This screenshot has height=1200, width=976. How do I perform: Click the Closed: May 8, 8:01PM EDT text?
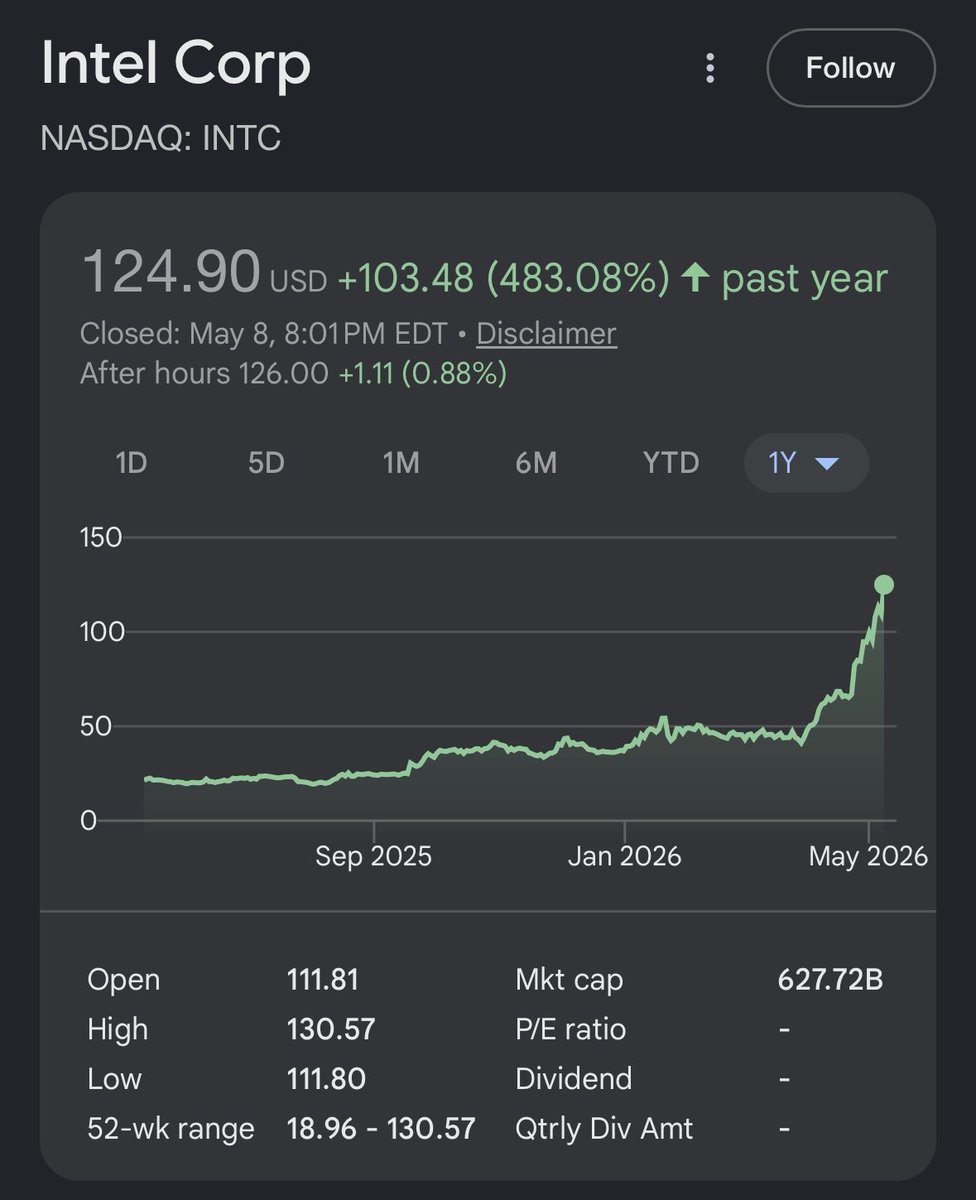(x=263, y=333)
